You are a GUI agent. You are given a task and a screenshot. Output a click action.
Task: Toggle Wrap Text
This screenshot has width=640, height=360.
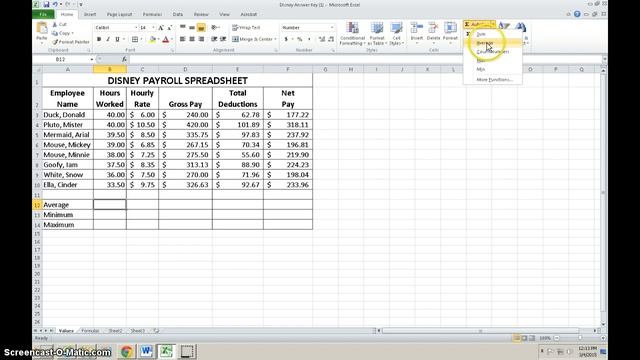(246, 27)
